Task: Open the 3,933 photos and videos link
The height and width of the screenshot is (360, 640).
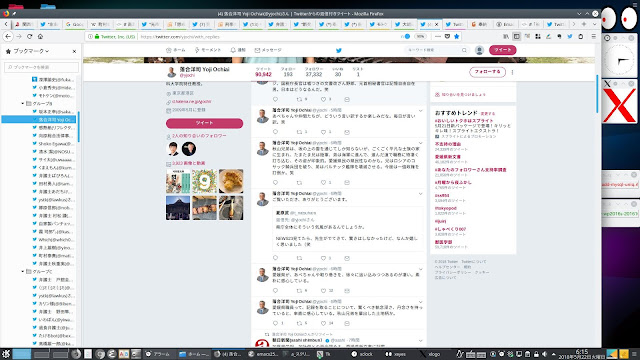Action: 189,163
